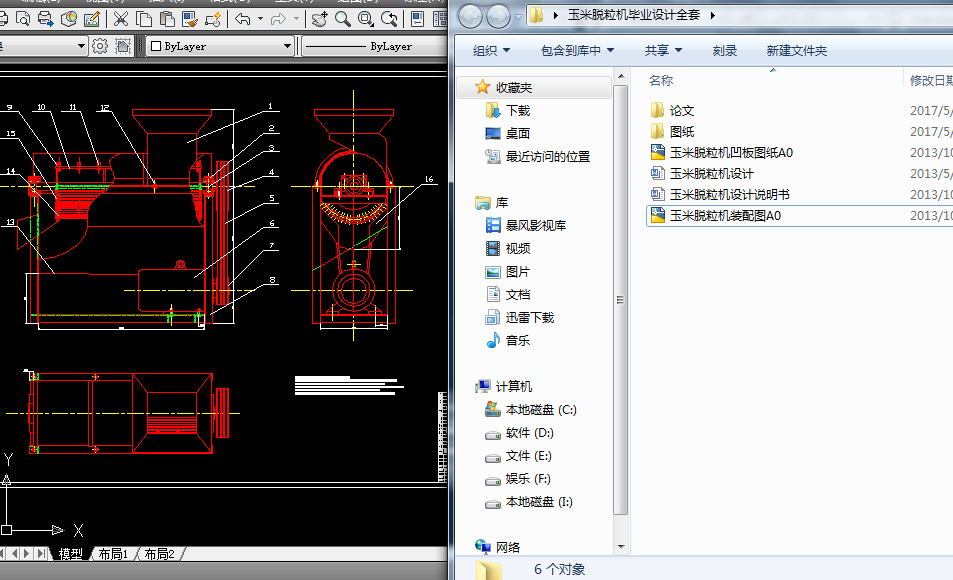953x580 pixels.
Task: Click the previous-tab navigation arrow
Action: [x=14, y=553]
